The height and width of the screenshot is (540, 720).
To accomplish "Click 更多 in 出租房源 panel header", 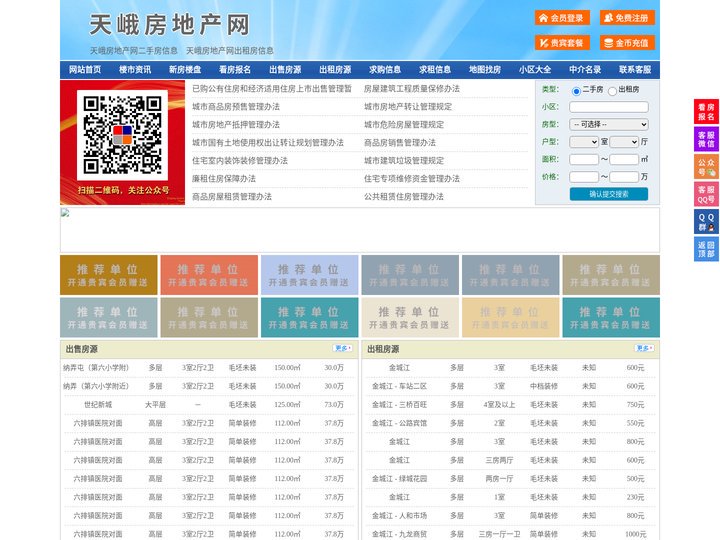I will tap(644, 349).
